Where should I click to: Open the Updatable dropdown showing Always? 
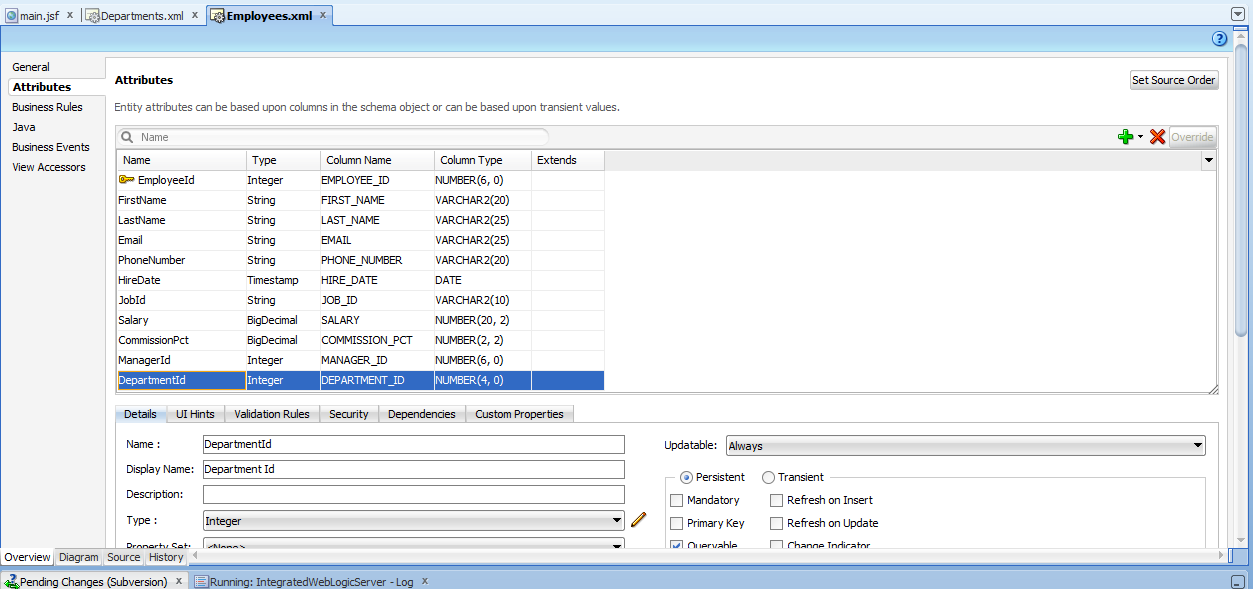point(1199,445)
